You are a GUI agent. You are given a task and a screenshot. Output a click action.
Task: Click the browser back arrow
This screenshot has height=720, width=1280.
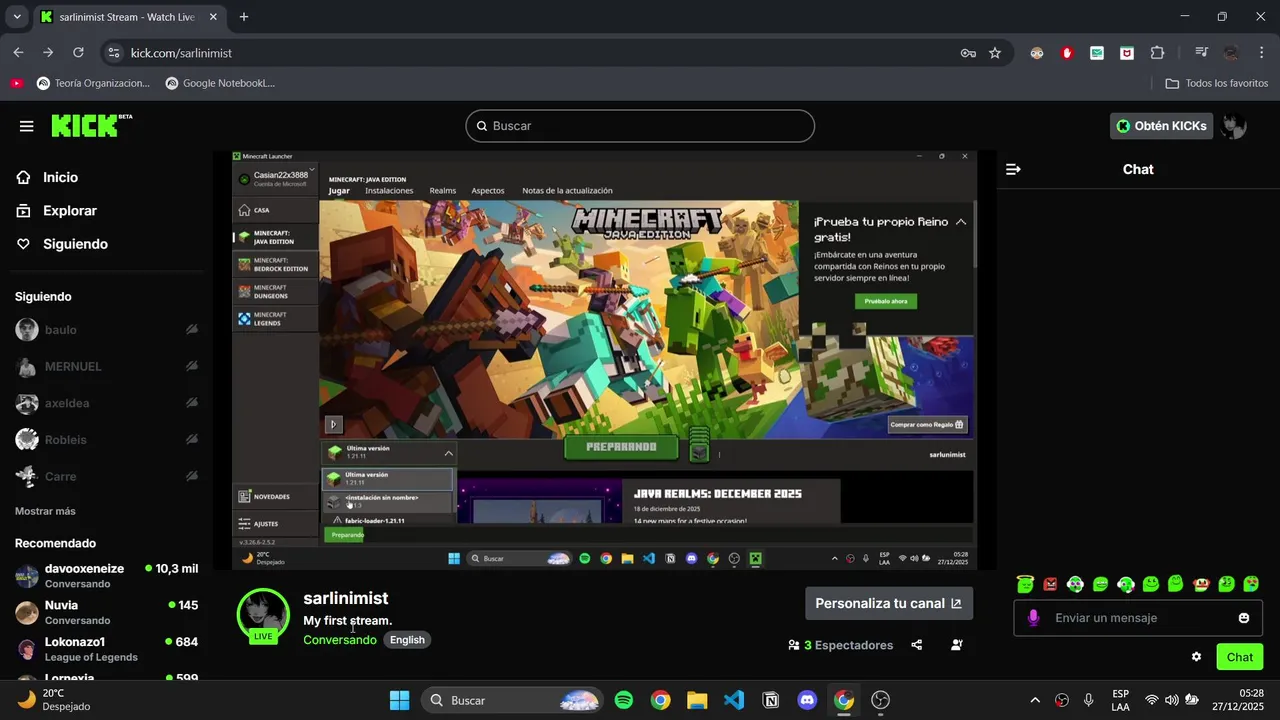point(18,53)
